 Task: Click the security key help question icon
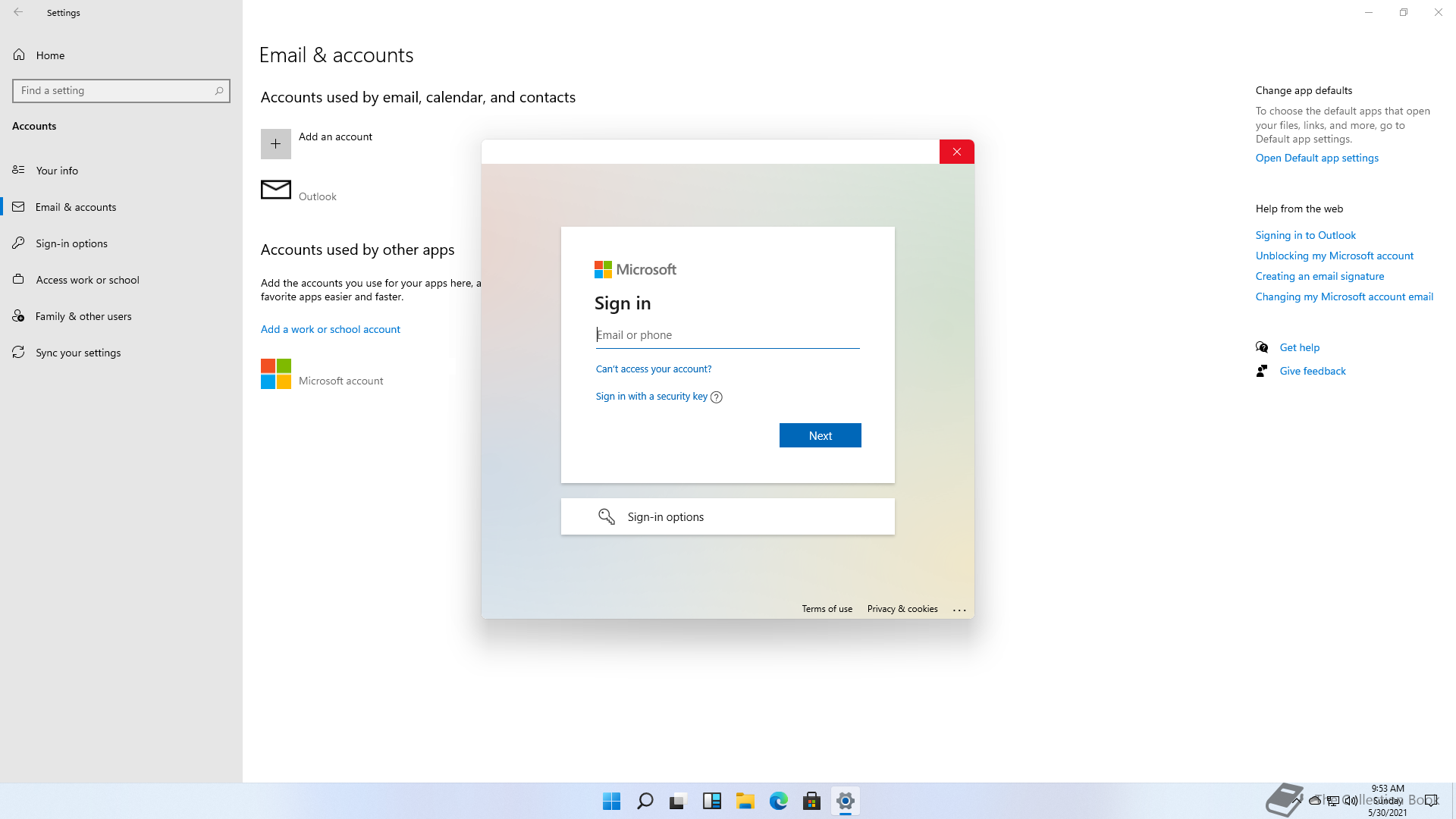pyautogui.click(x=717, y=397)
